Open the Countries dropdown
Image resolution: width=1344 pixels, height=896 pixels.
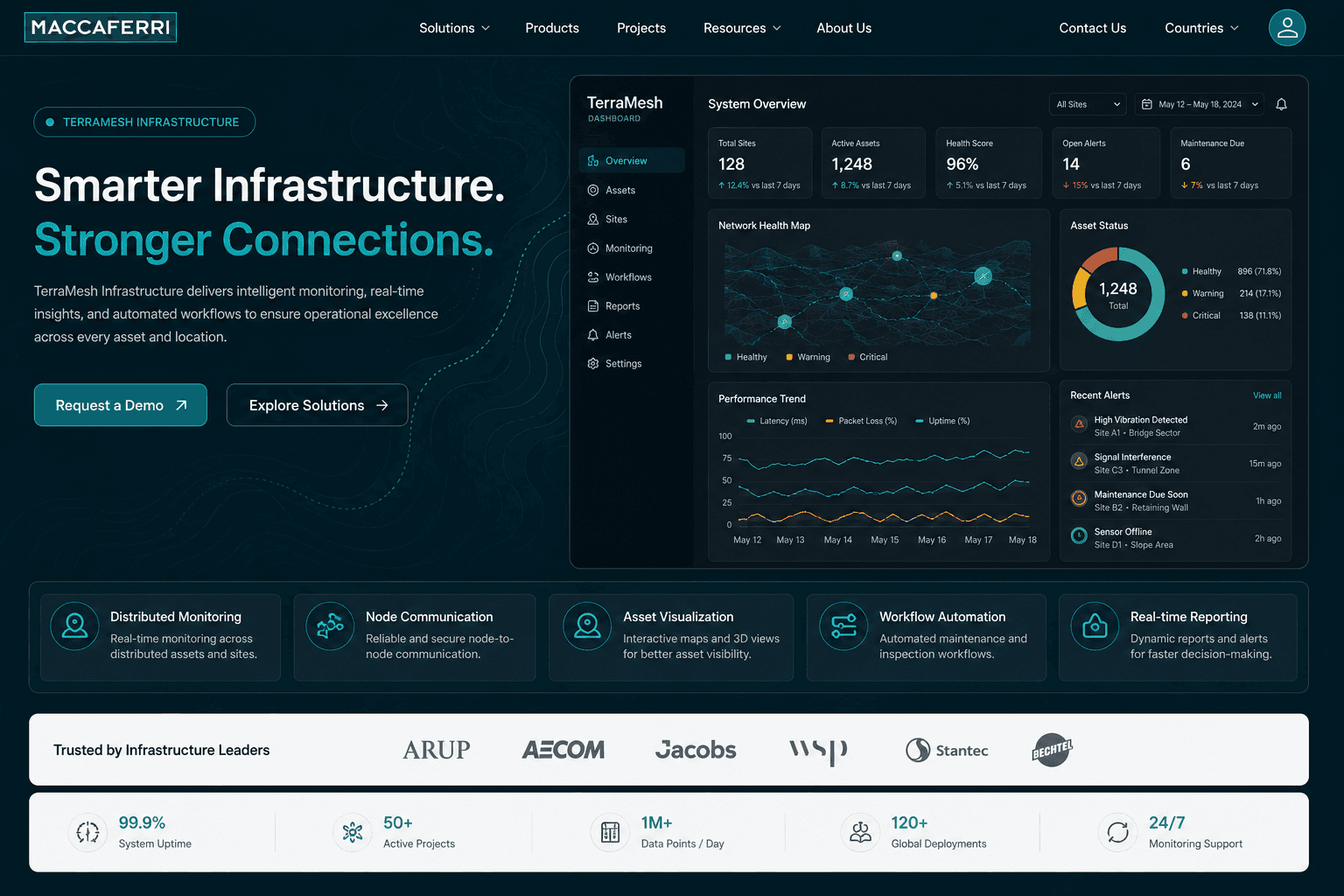[x=1201, y=28]
